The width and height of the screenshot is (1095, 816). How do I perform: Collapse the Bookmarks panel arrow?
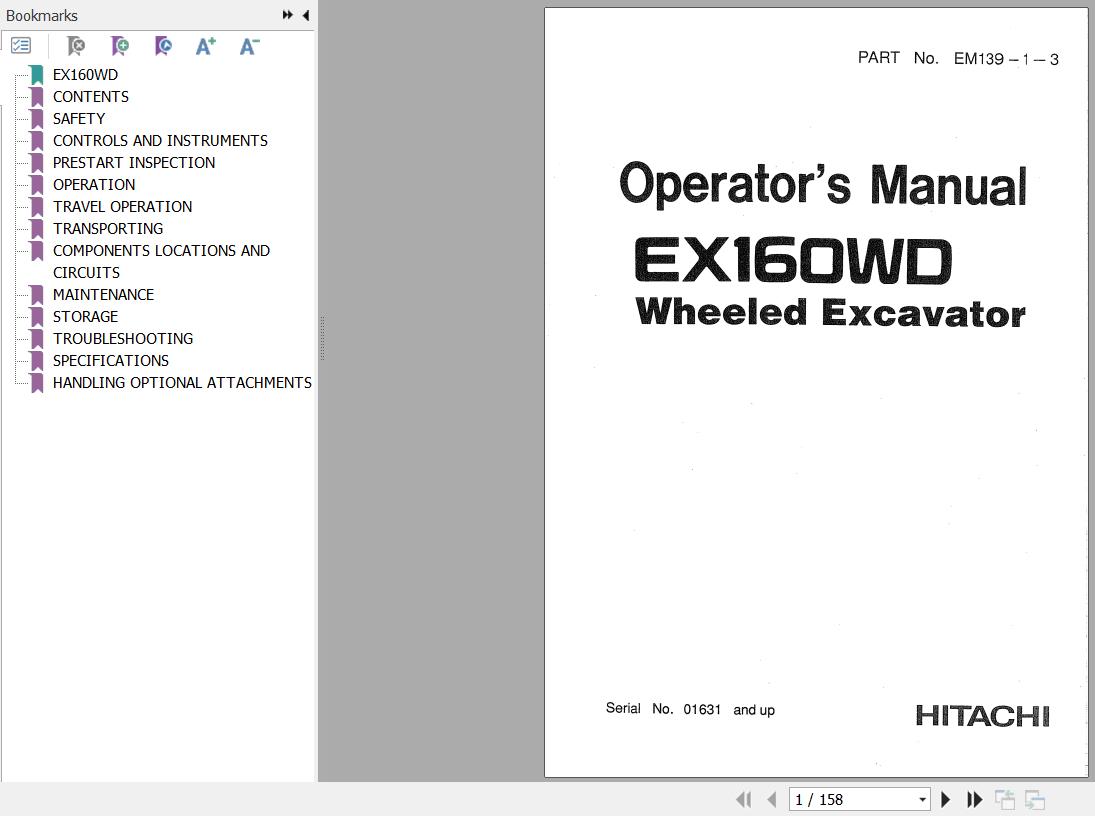point(306,15)
